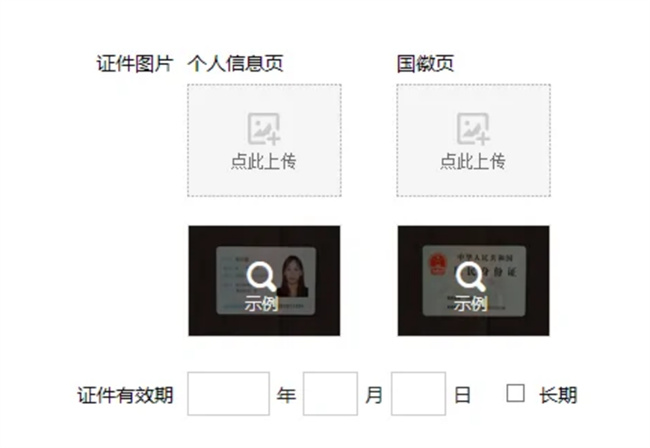Image resolution: width=650 pixels, height=448 pixels.
Task: Click the image-plus icon under 个人信息页
Action: tap(264, 129)
